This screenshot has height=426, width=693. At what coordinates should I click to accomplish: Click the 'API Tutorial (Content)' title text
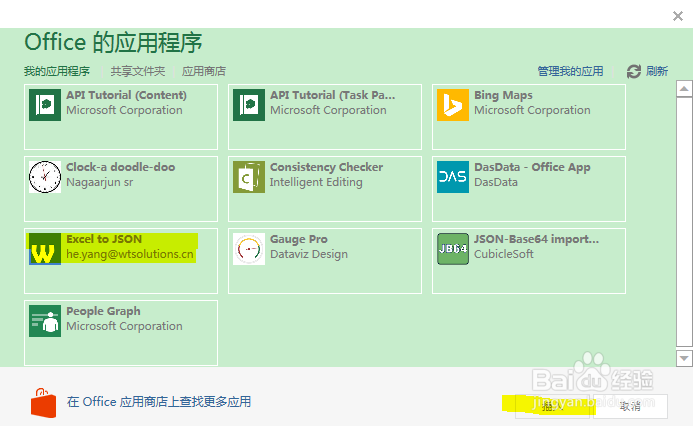(126, 95)
